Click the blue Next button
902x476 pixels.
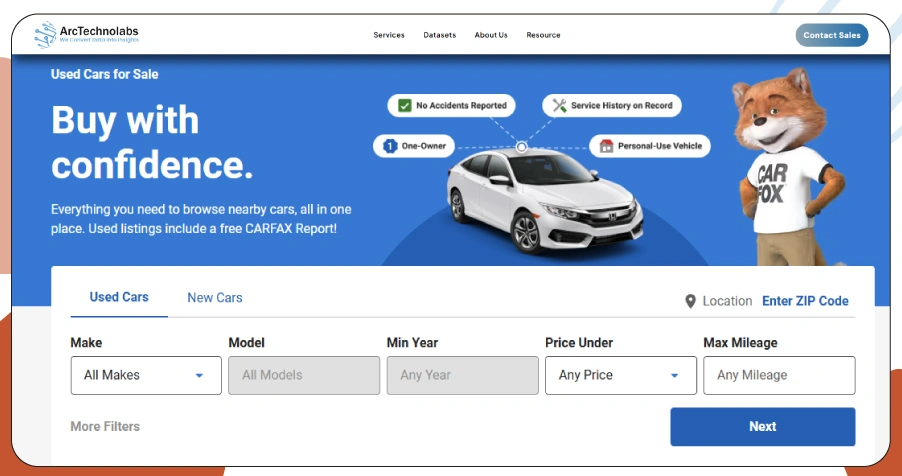(762, 426)
